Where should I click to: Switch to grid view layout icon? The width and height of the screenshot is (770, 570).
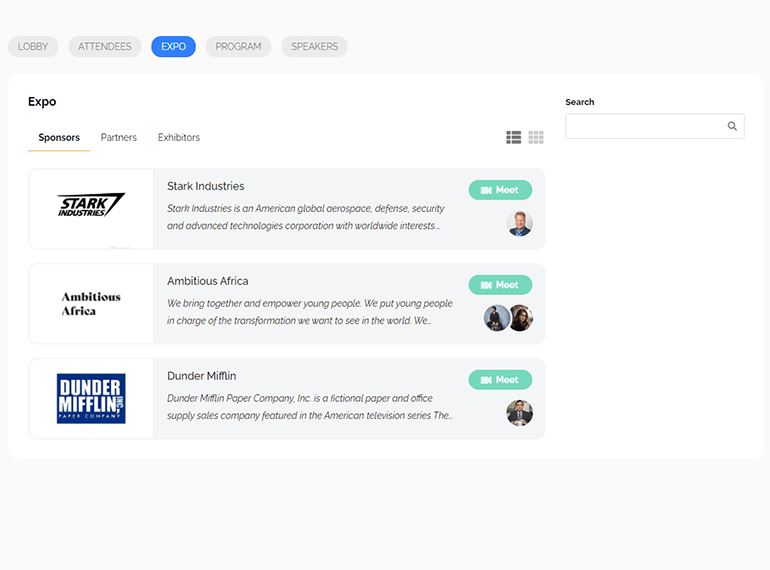coord(536,138)
